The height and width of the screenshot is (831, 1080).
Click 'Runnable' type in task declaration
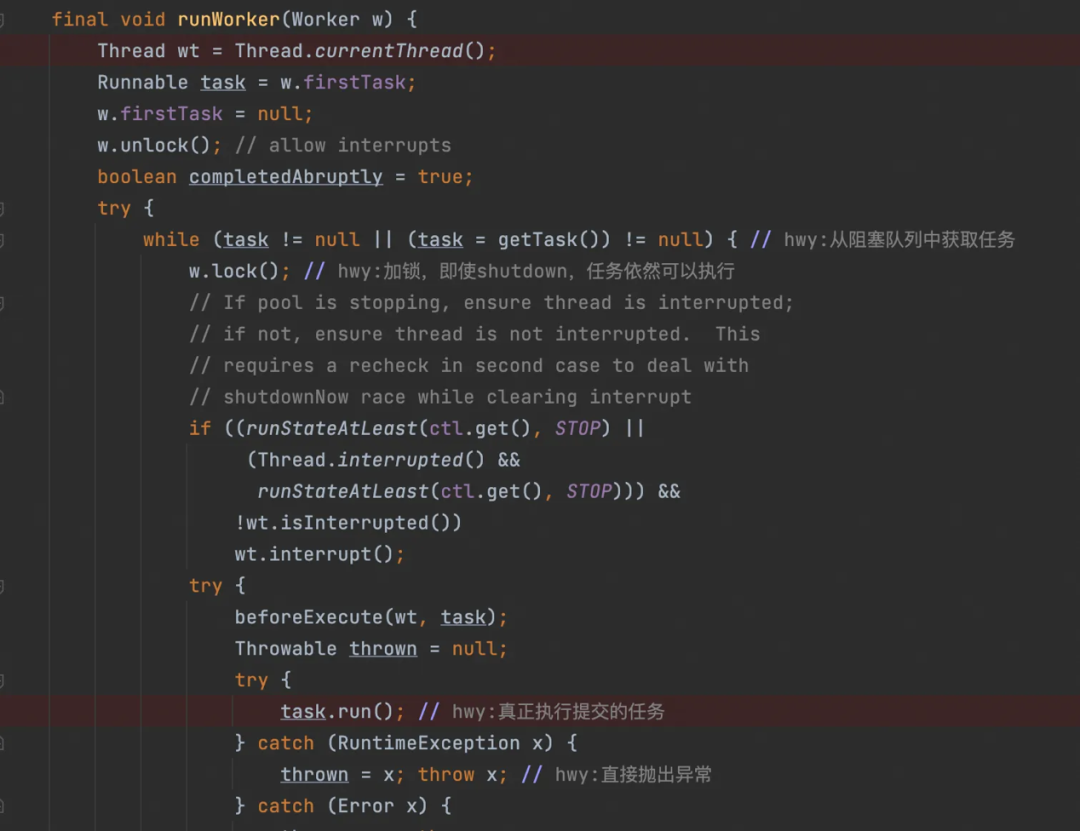pyautogui.click(x=143, y=83)
